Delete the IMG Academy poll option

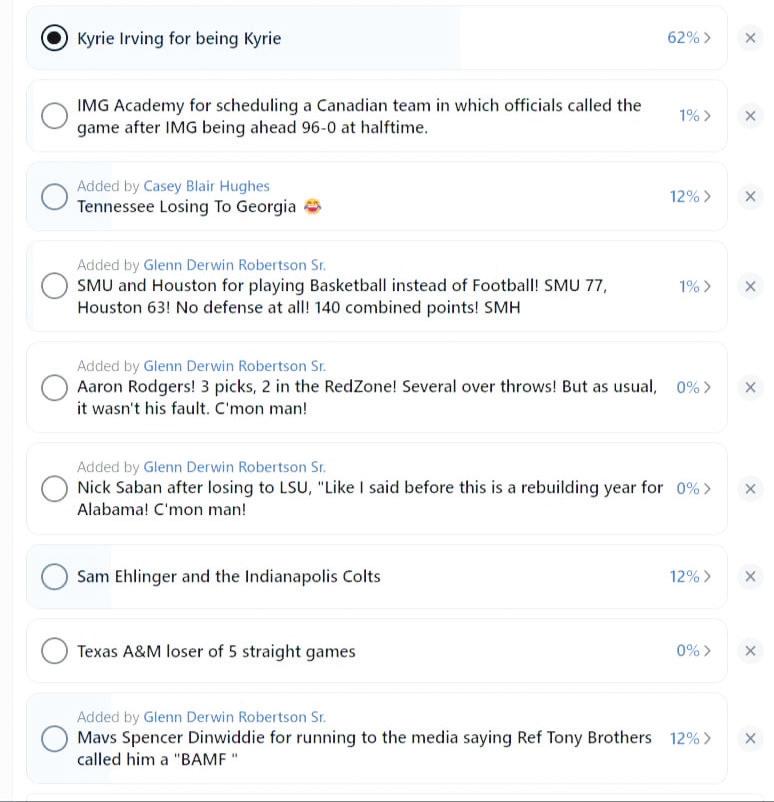[x=750, y=116]
